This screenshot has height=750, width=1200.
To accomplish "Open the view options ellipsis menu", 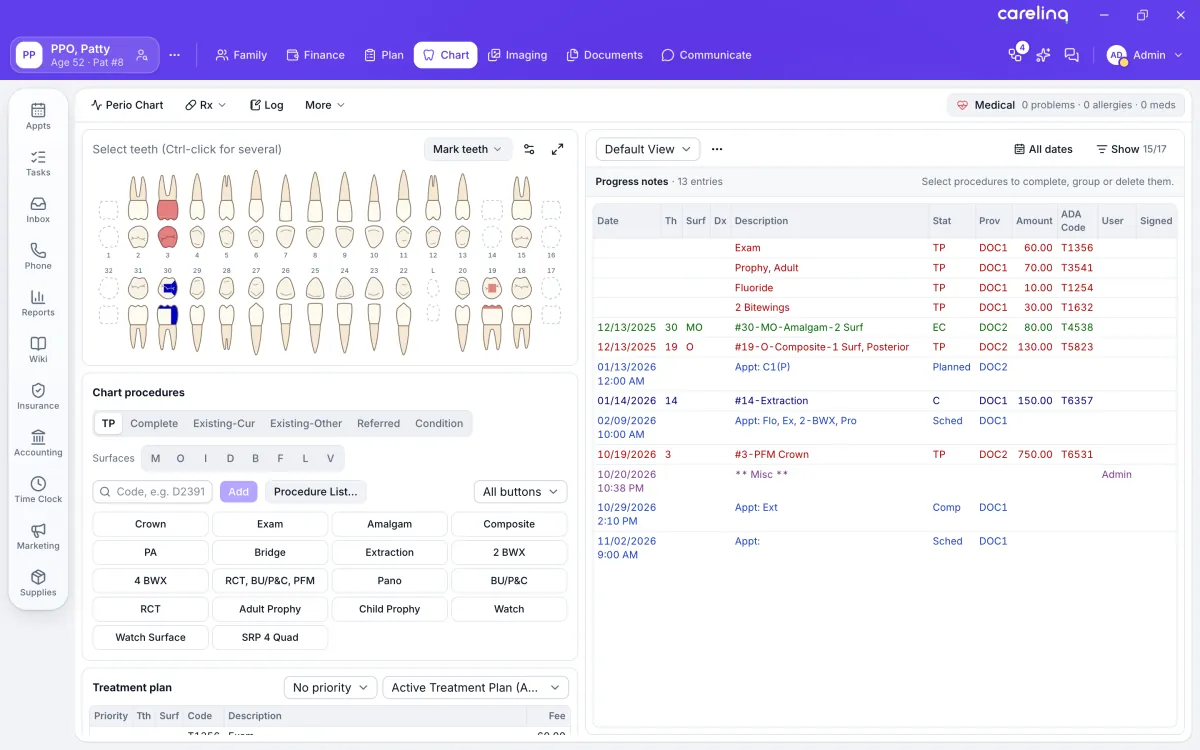I will tap(717, 149).
